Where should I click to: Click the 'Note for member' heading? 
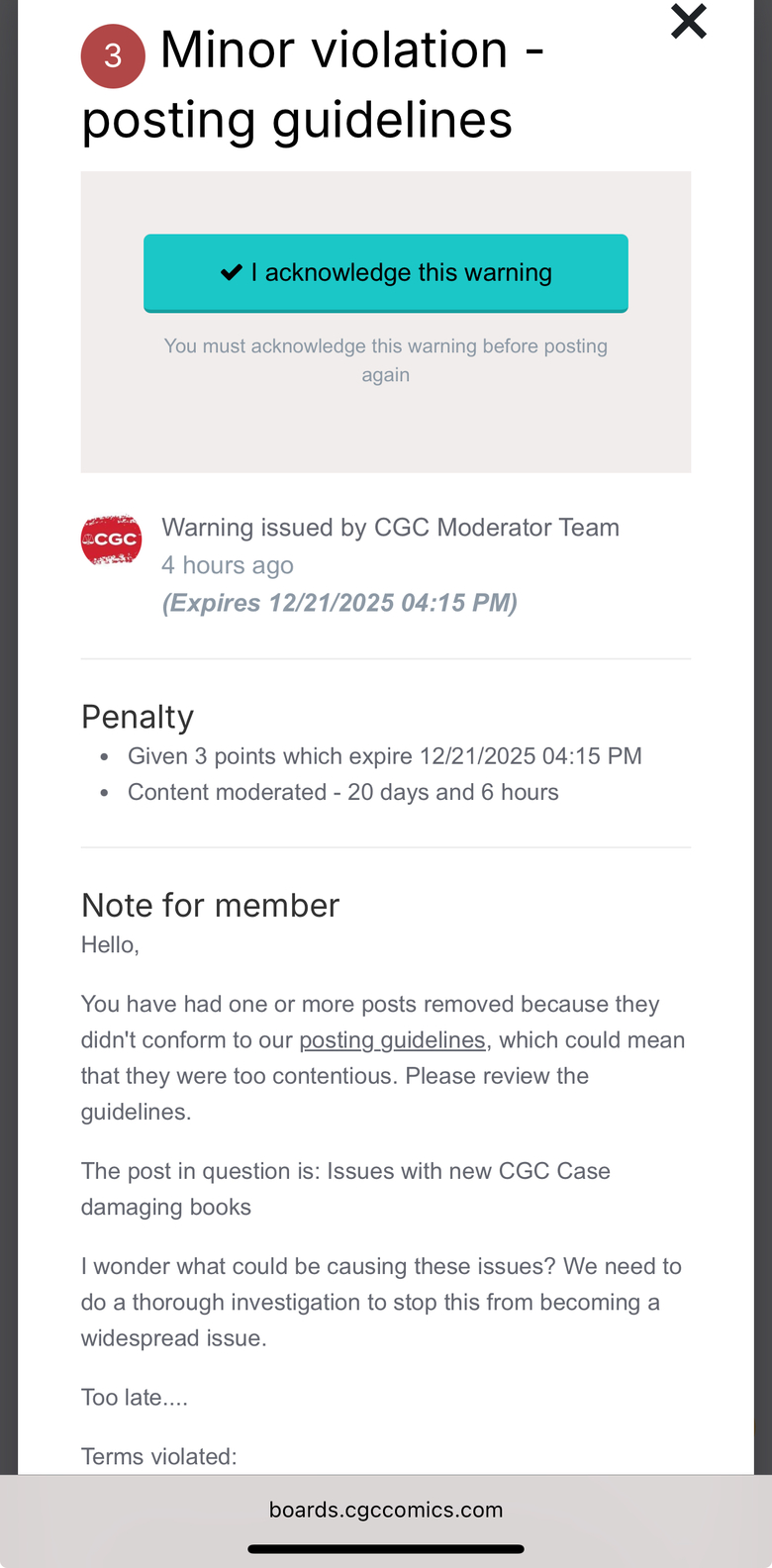click(x=210, y=905)
